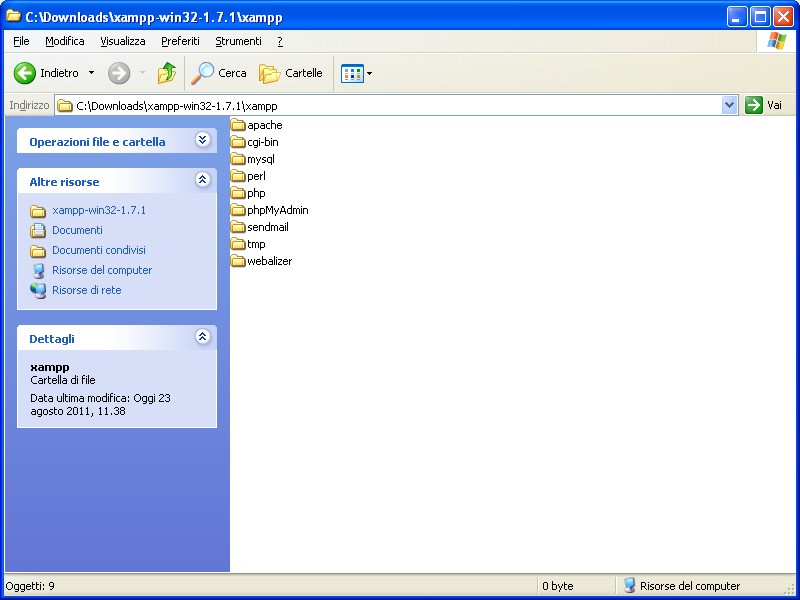This screenshot has height=600, width=800.
Task: Select the webalizer folder
Action: [268, 261]
